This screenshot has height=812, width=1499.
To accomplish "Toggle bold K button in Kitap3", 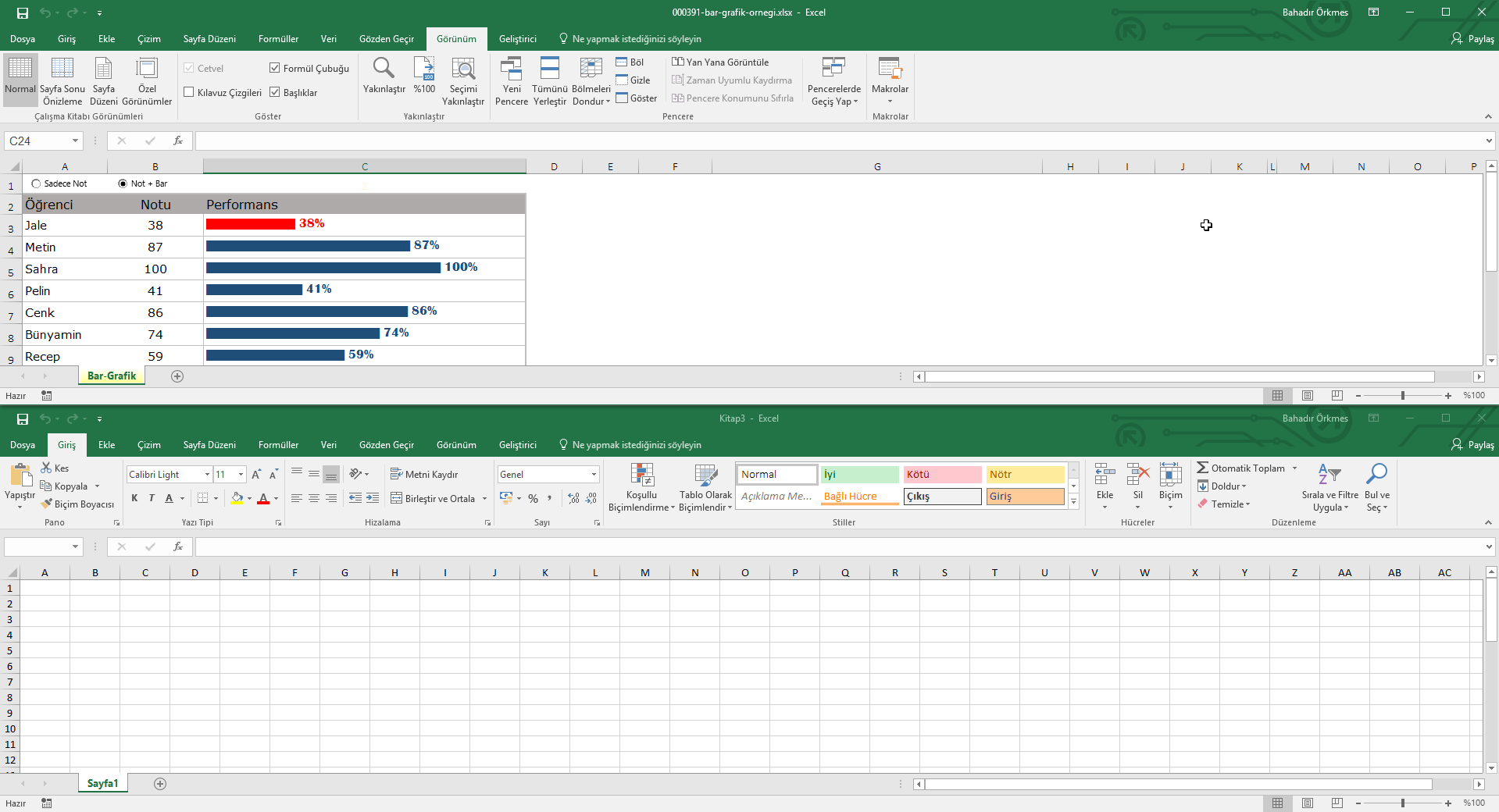I will pyautogui.click(x=134, y=498).
